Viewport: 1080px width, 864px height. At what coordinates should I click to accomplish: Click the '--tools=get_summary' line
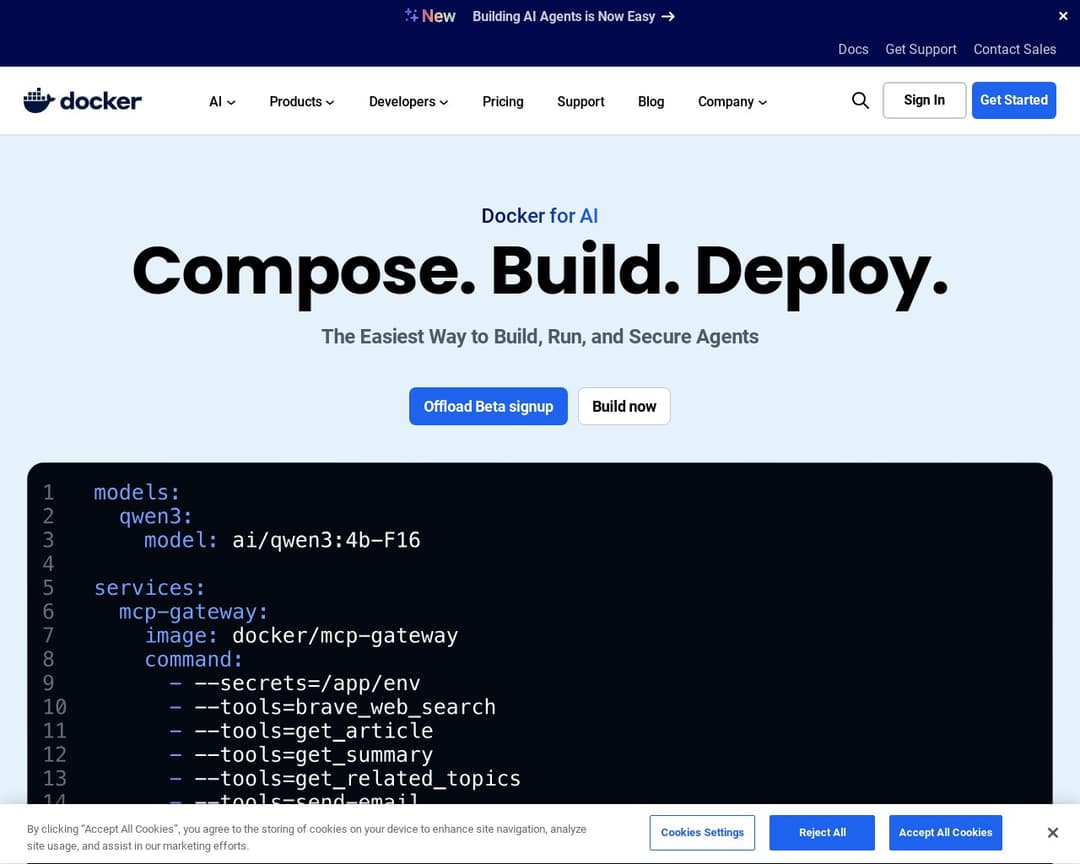[313, 754]
